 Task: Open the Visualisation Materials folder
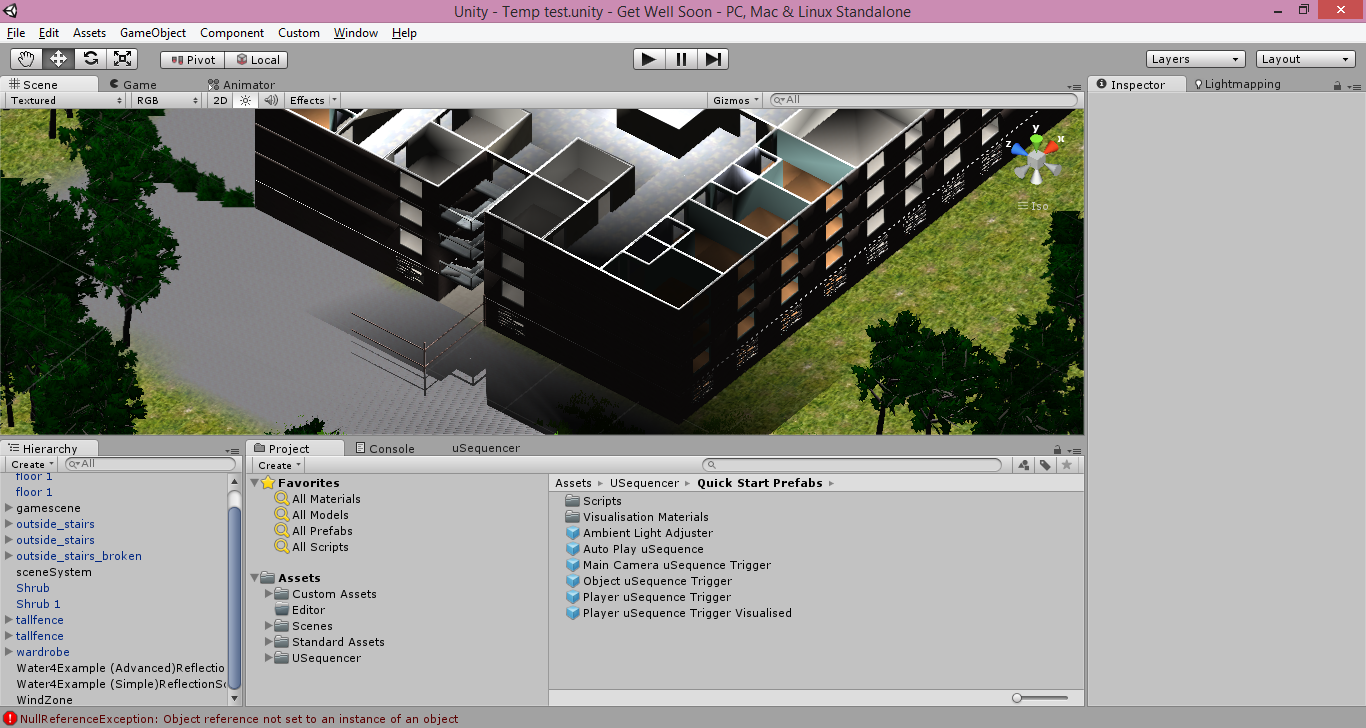coord(646,517)
